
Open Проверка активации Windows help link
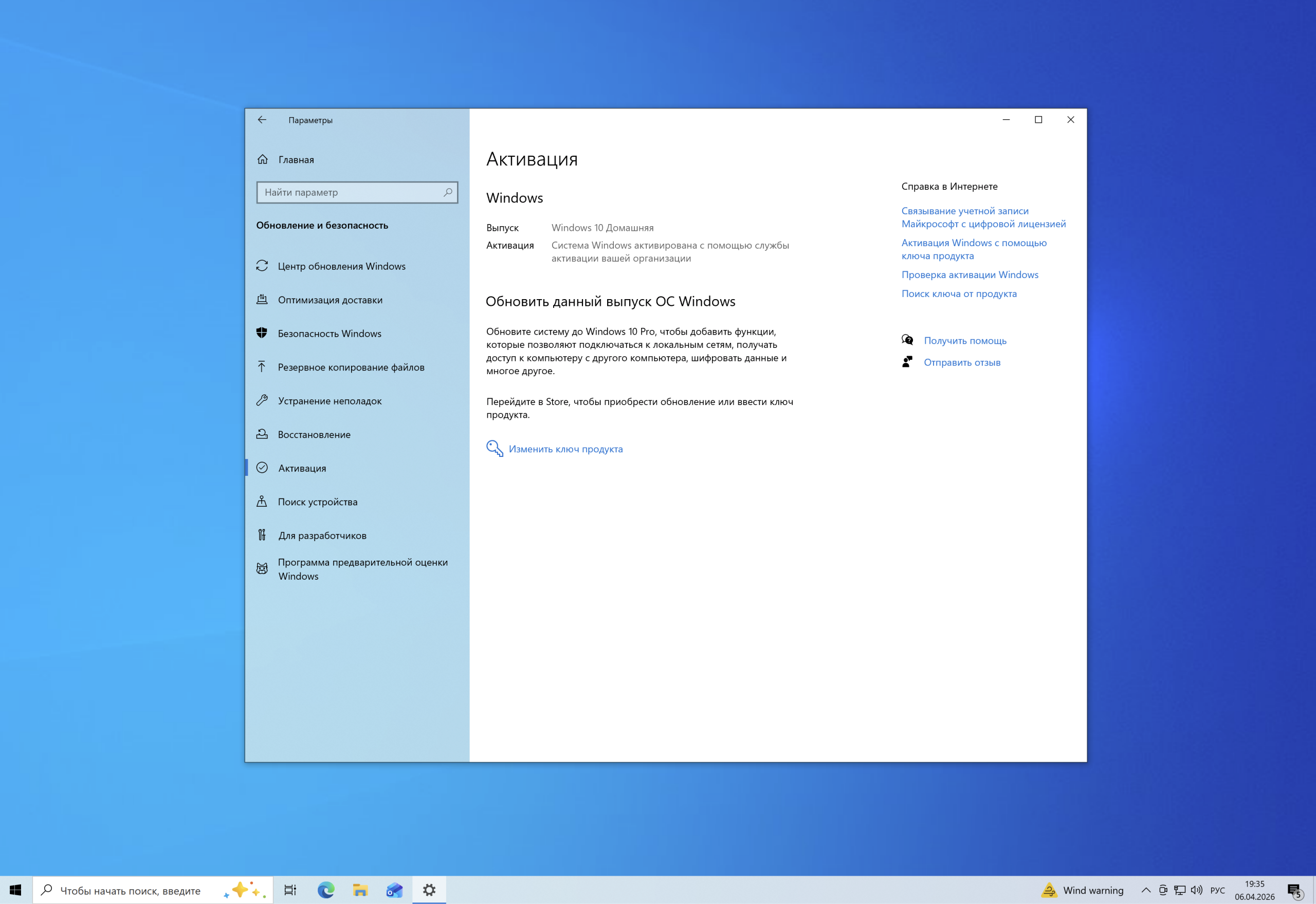pyautogui.click(x=970, y=275)
